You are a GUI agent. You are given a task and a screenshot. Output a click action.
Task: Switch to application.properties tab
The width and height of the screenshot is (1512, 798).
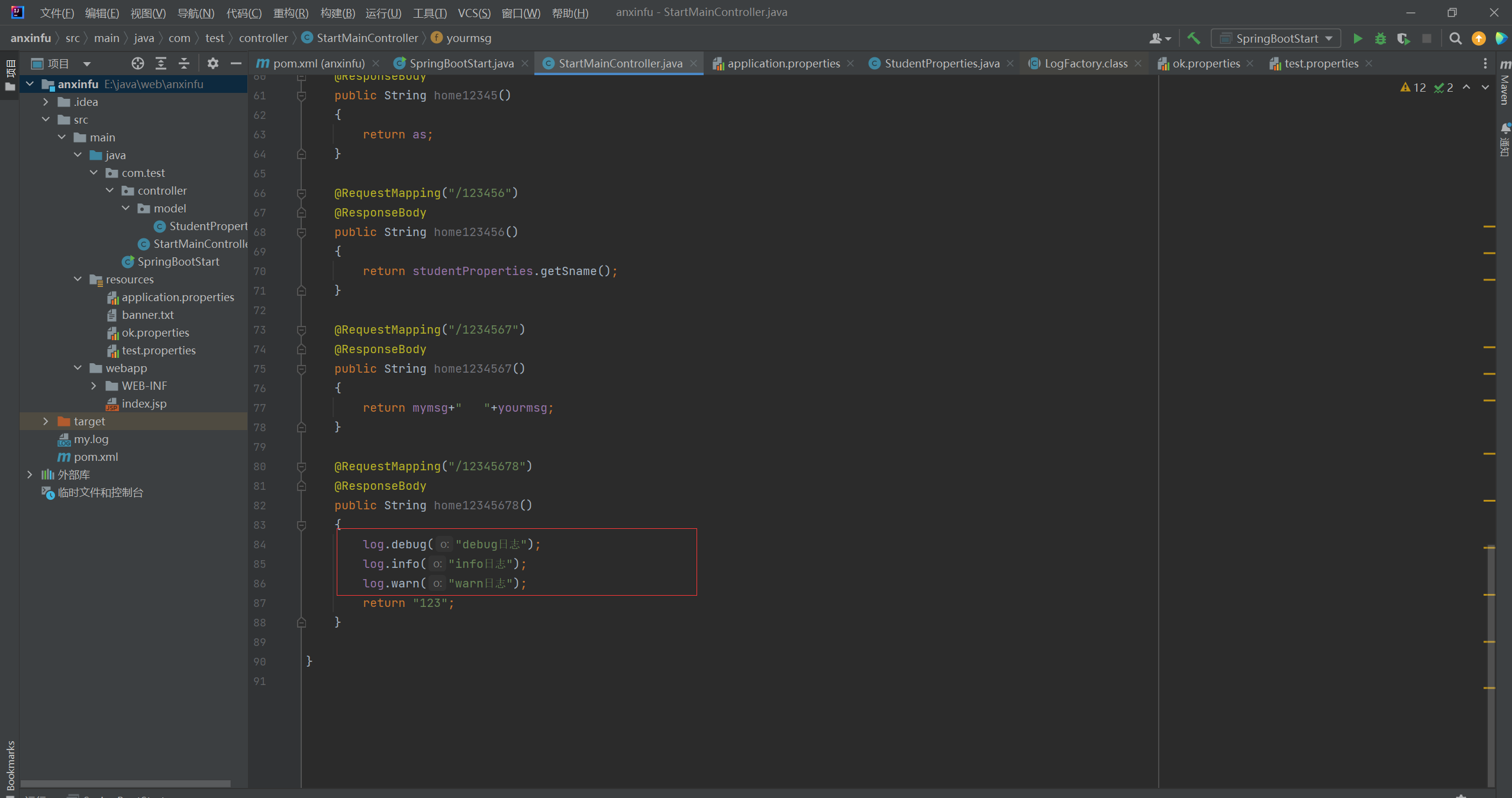click(x=782, y=63)
